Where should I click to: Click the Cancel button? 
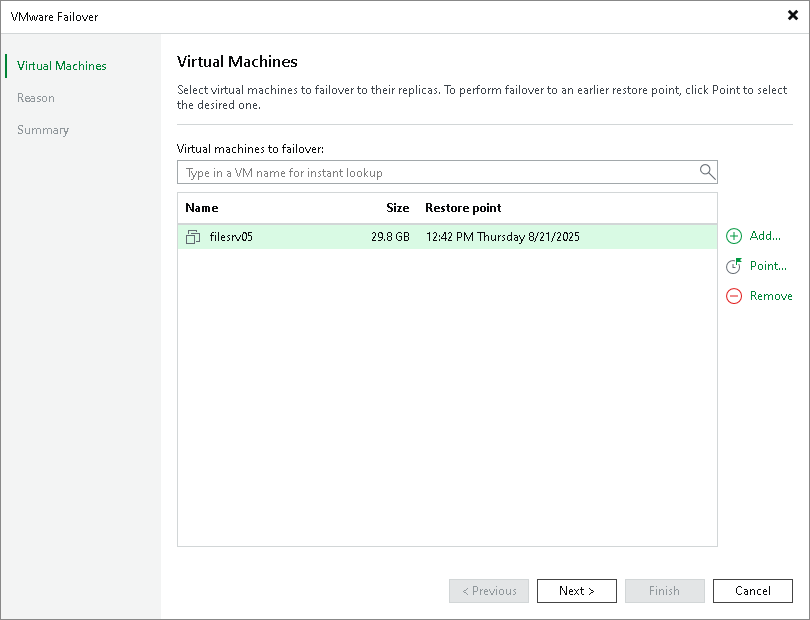[x=753, y=591]
